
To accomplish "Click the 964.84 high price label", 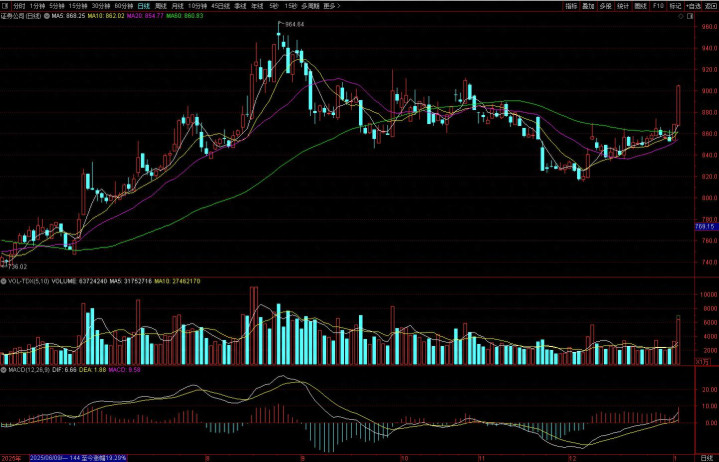I will (x=294, y=23).
